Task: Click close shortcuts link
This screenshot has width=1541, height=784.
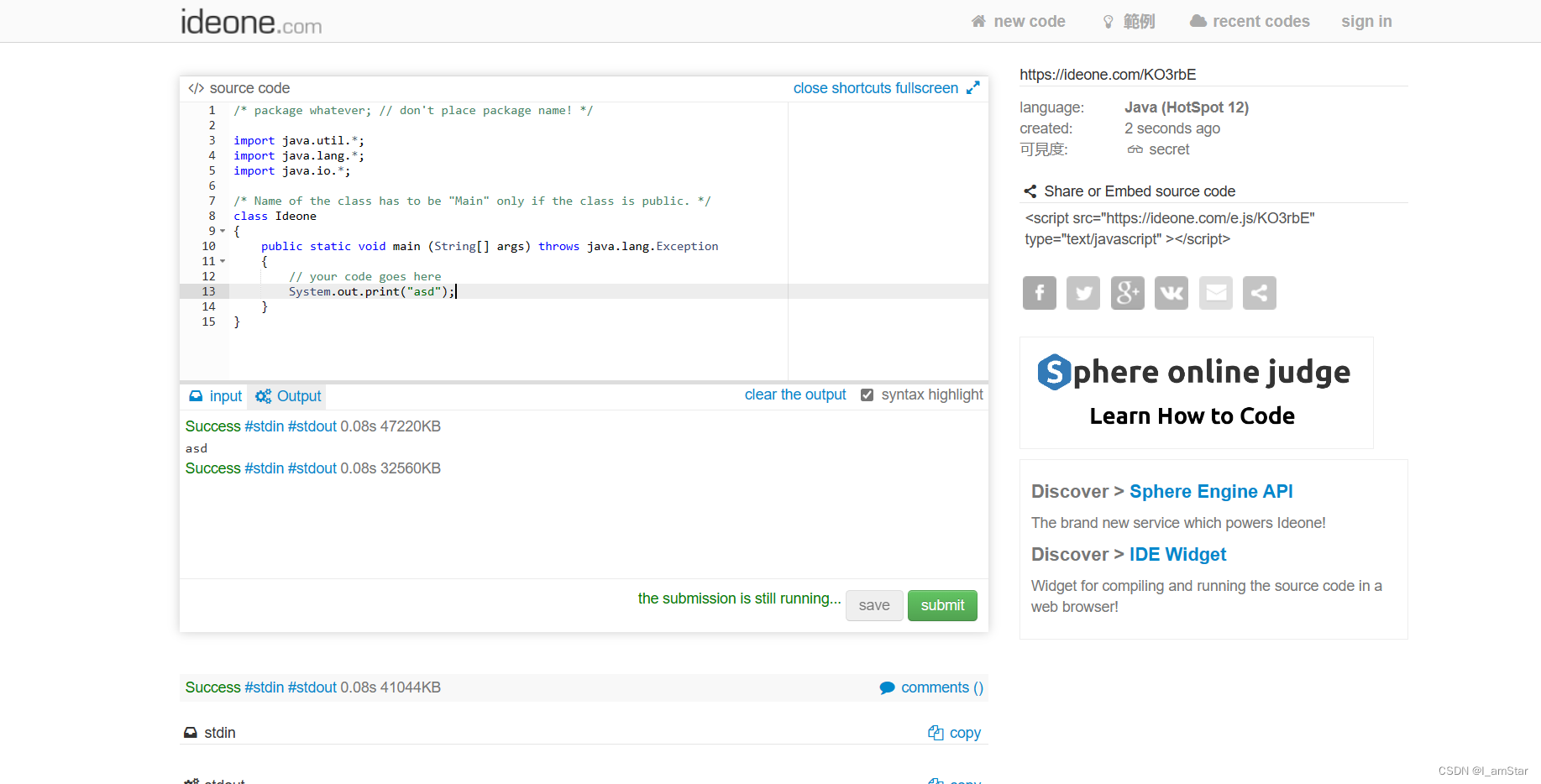Action: tap(842, 88)
